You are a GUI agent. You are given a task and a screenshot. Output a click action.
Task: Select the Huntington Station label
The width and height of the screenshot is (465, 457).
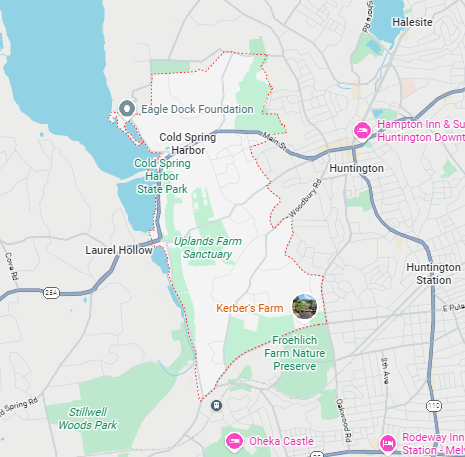pyautogui.click(x=434, y=274)
